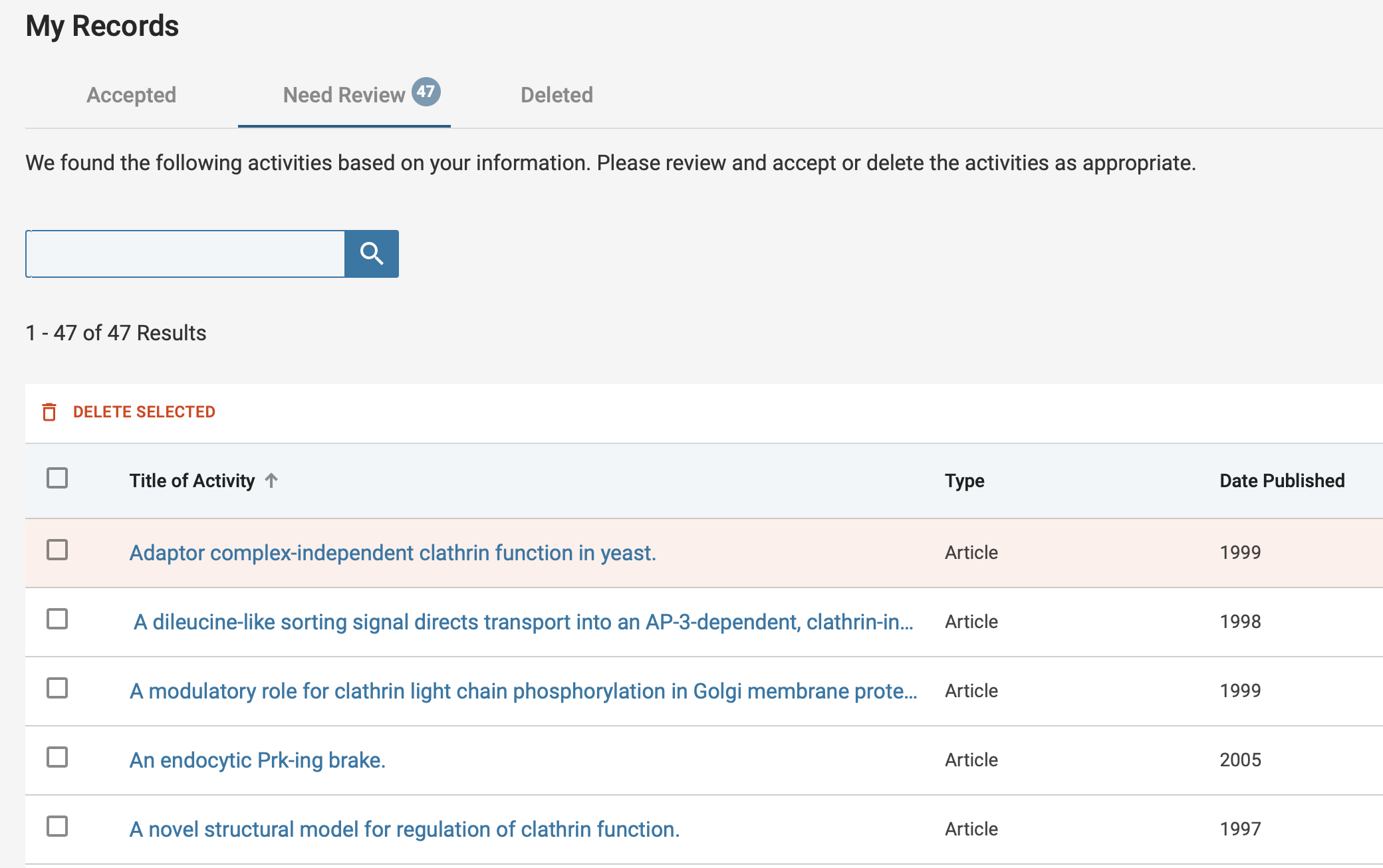Open the Deleted tab
This screenshot has width=1383, height=868.
pos(557,95)
